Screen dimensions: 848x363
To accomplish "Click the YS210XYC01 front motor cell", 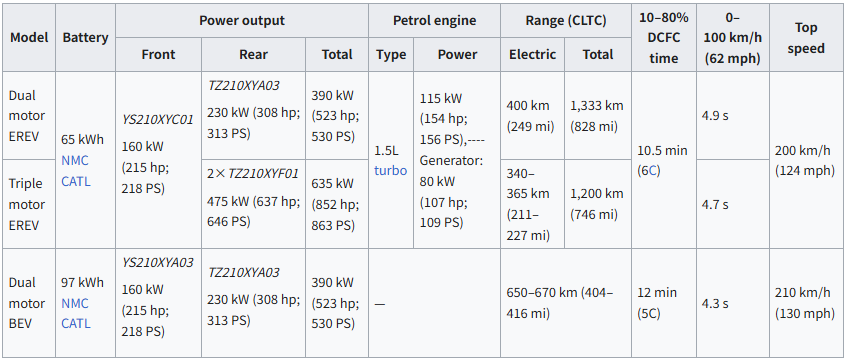I will tap(158, 160).
